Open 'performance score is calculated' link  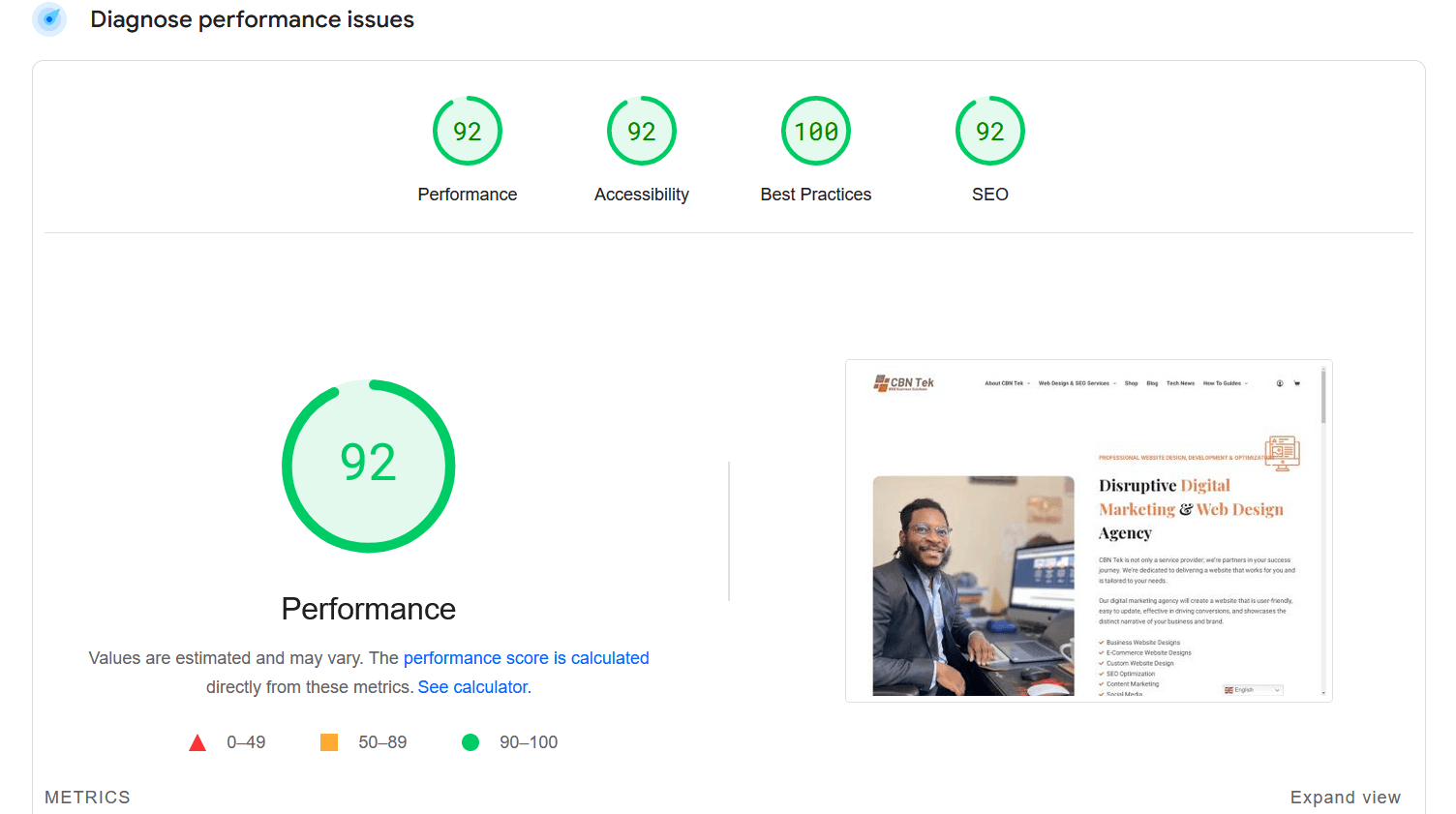pos(527,658)
